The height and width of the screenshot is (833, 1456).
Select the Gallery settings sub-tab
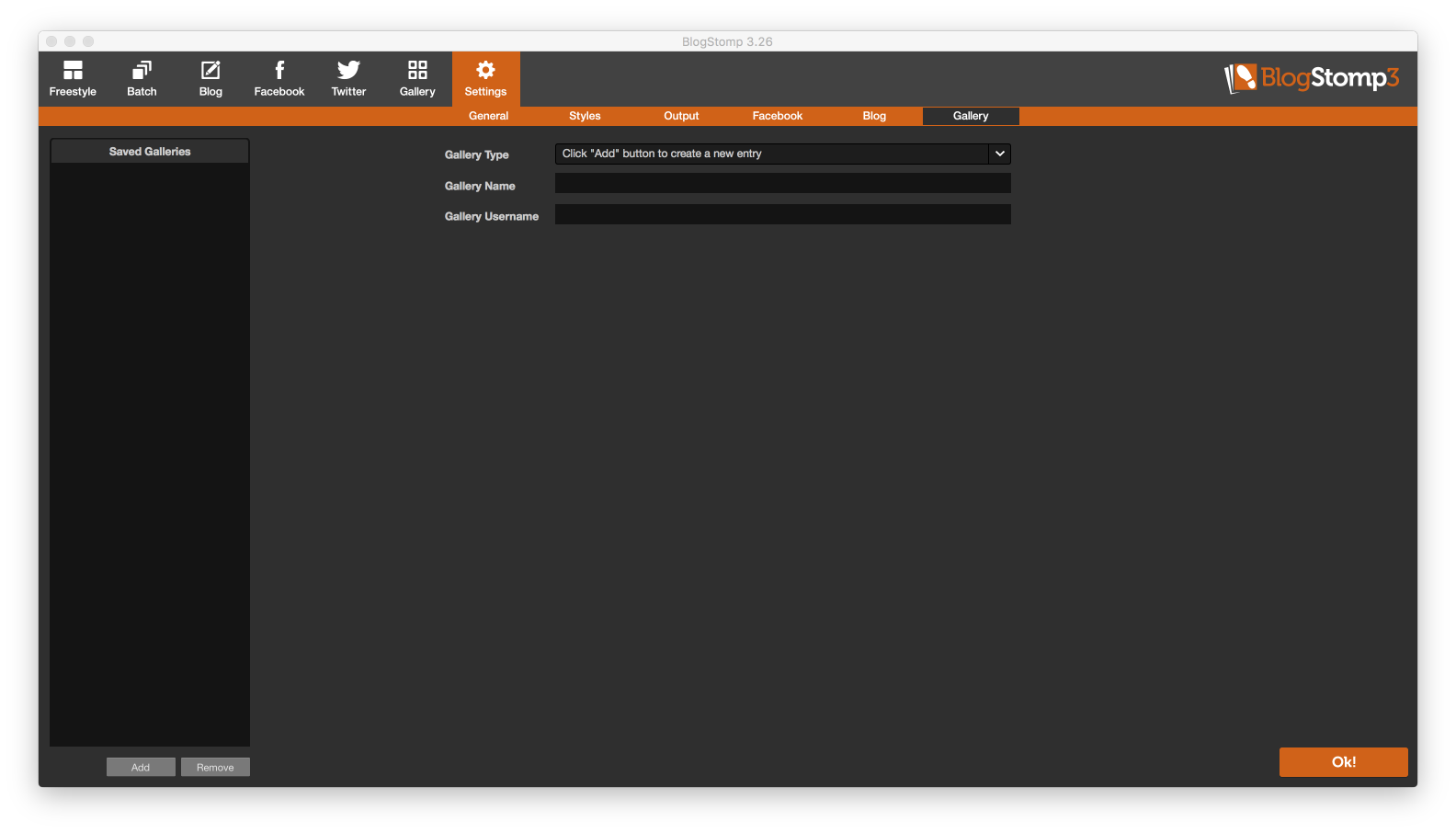[971, 116]
